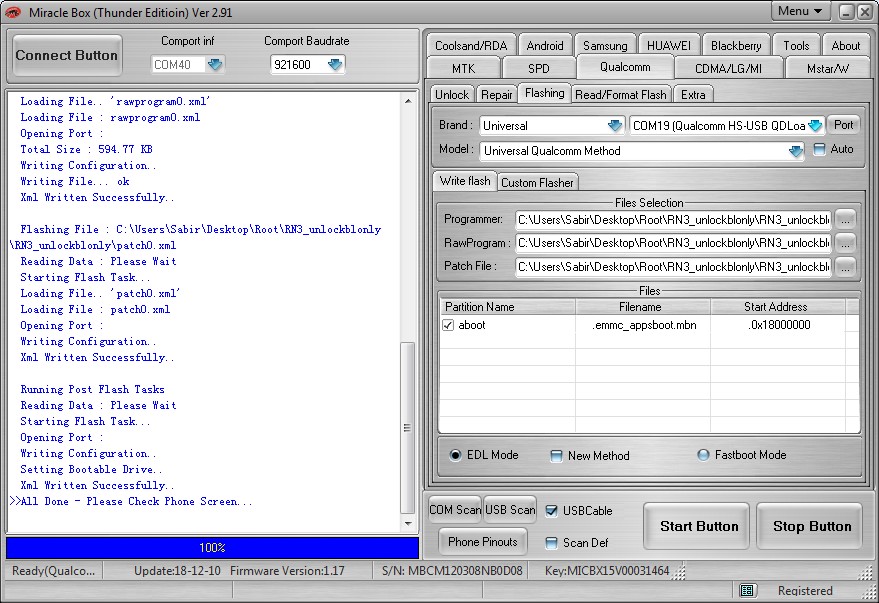Switch to the Mstar/W tab
Viewport: 879px width, 603px height.
click(827, 68)
